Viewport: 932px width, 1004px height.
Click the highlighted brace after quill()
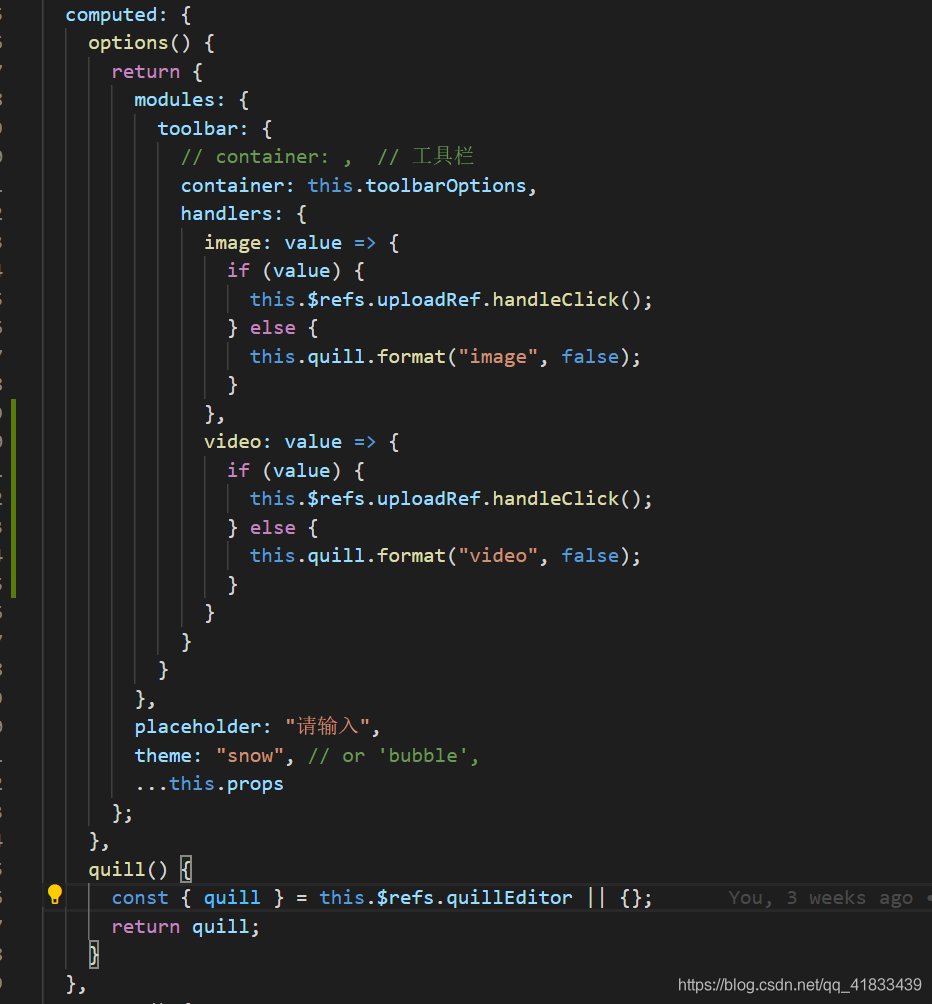(x=186, y=870)
